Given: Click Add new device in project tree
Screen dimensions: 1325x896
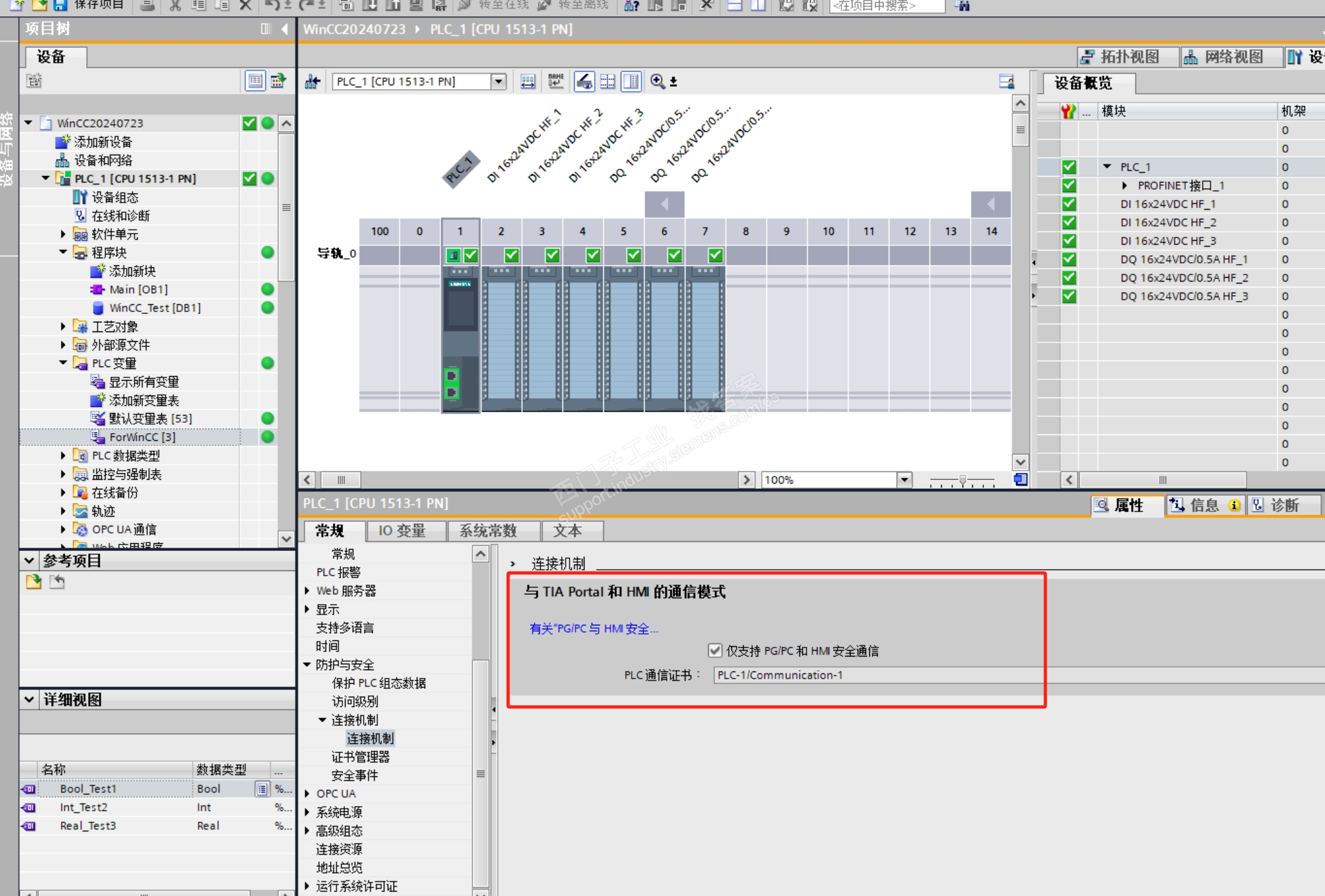Looking at the screenshot, I should pyautogui.click(x=102, y=142).
